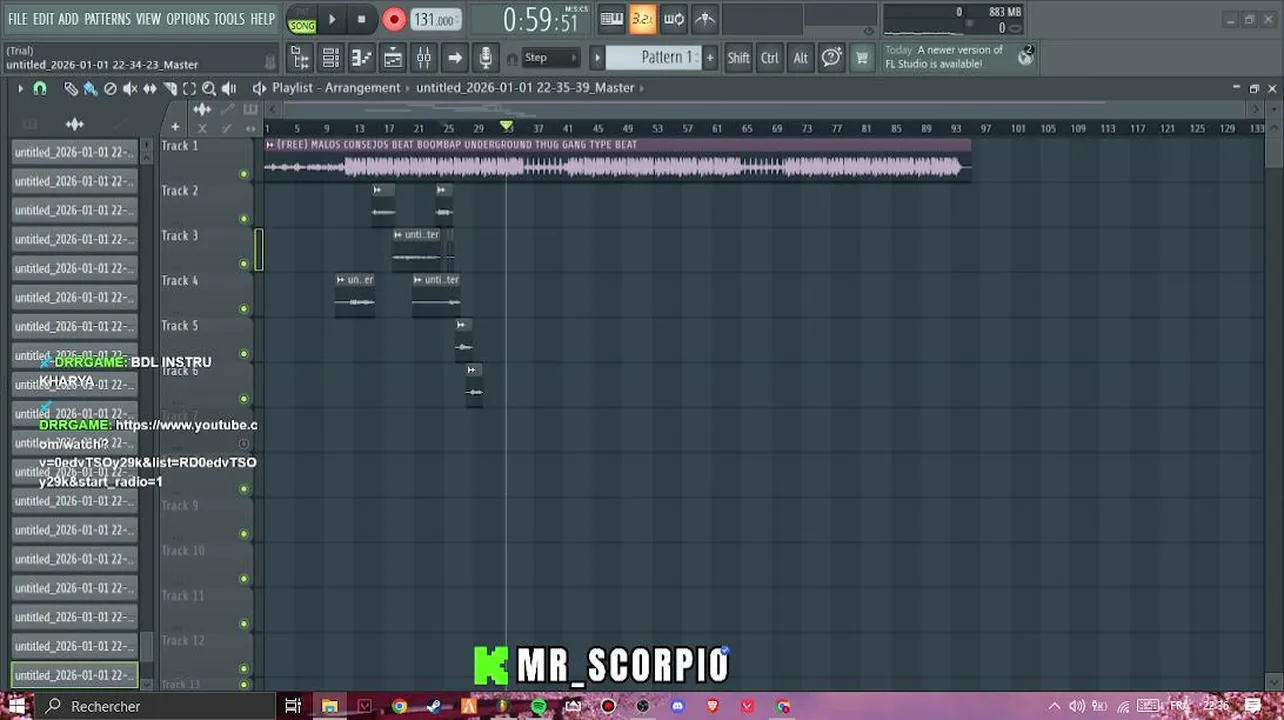Open the ADD menu
1284x720 pixels.
coord(68,19)
